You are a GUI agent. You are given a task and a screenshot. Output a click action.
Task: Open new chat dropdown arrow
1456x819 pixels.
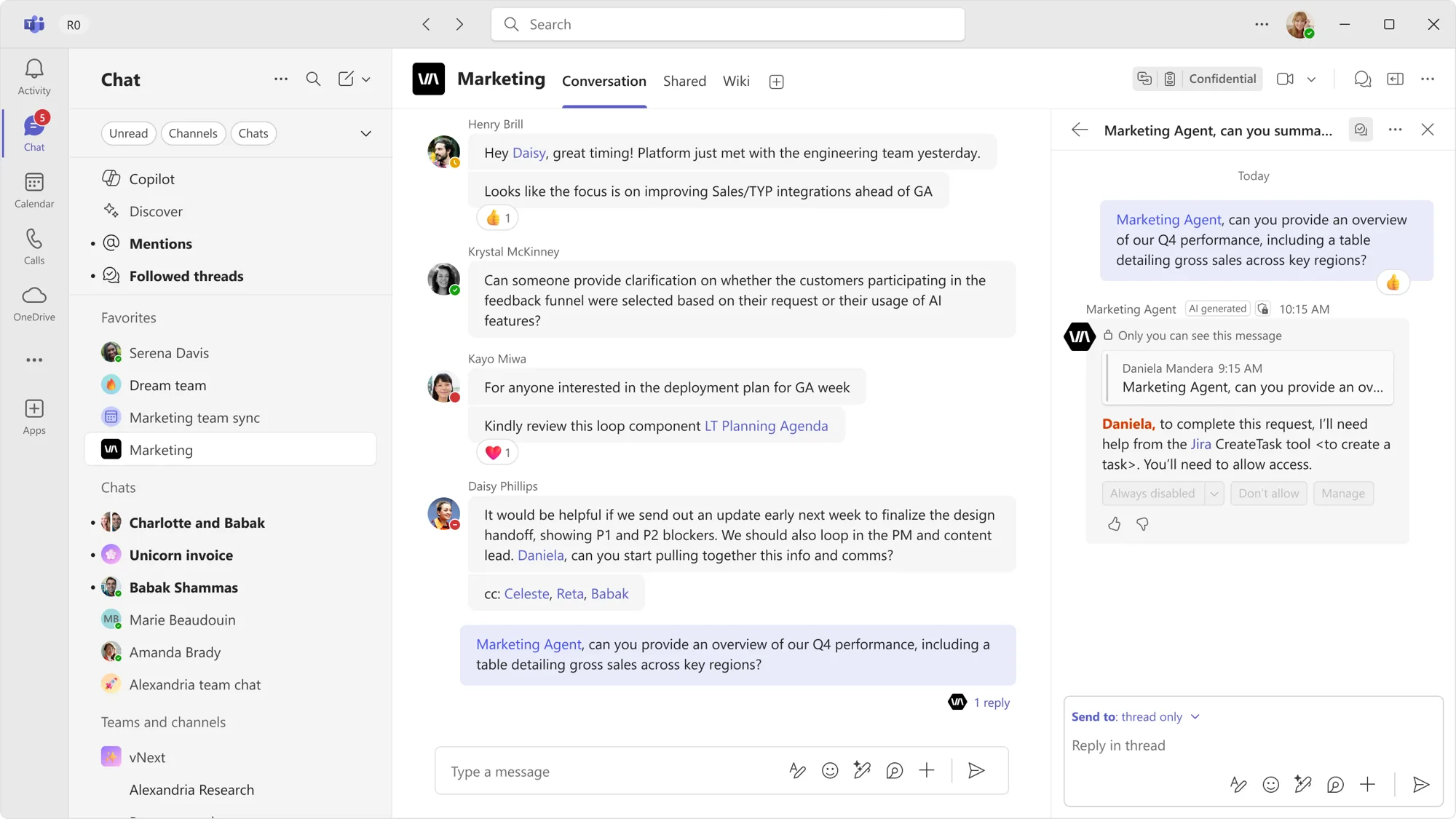pos(366,79)
